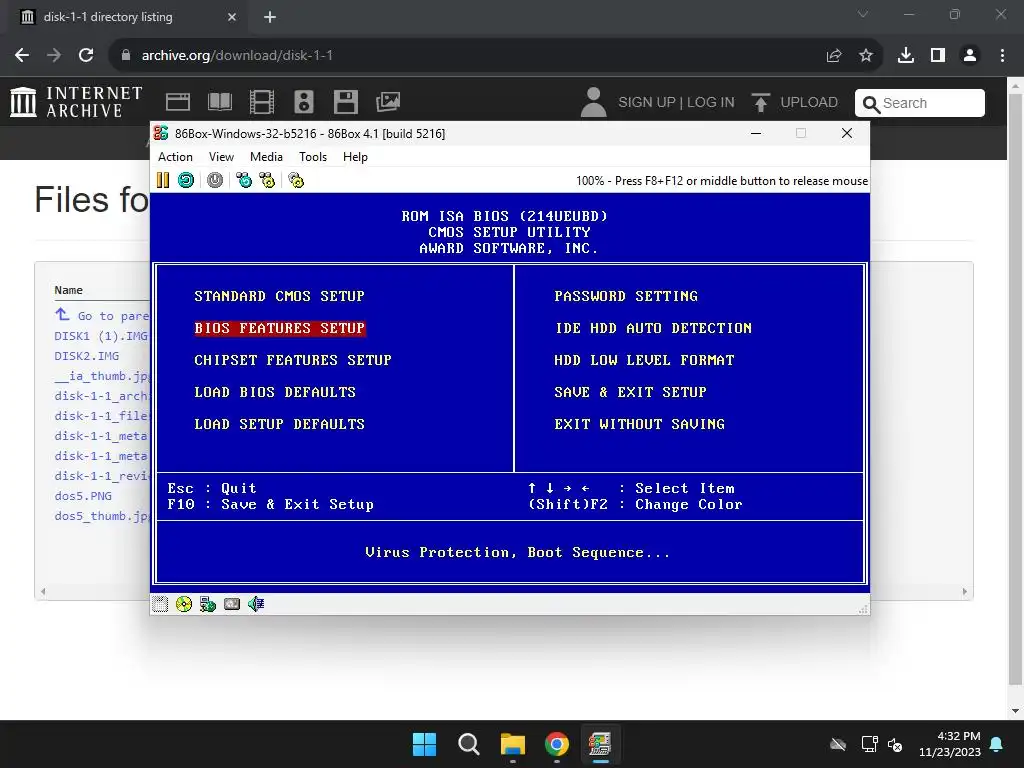Click the yellow Ctrl+Alt+Esc icon
The height and width of the screenshot is (768, 1024).
267,180
